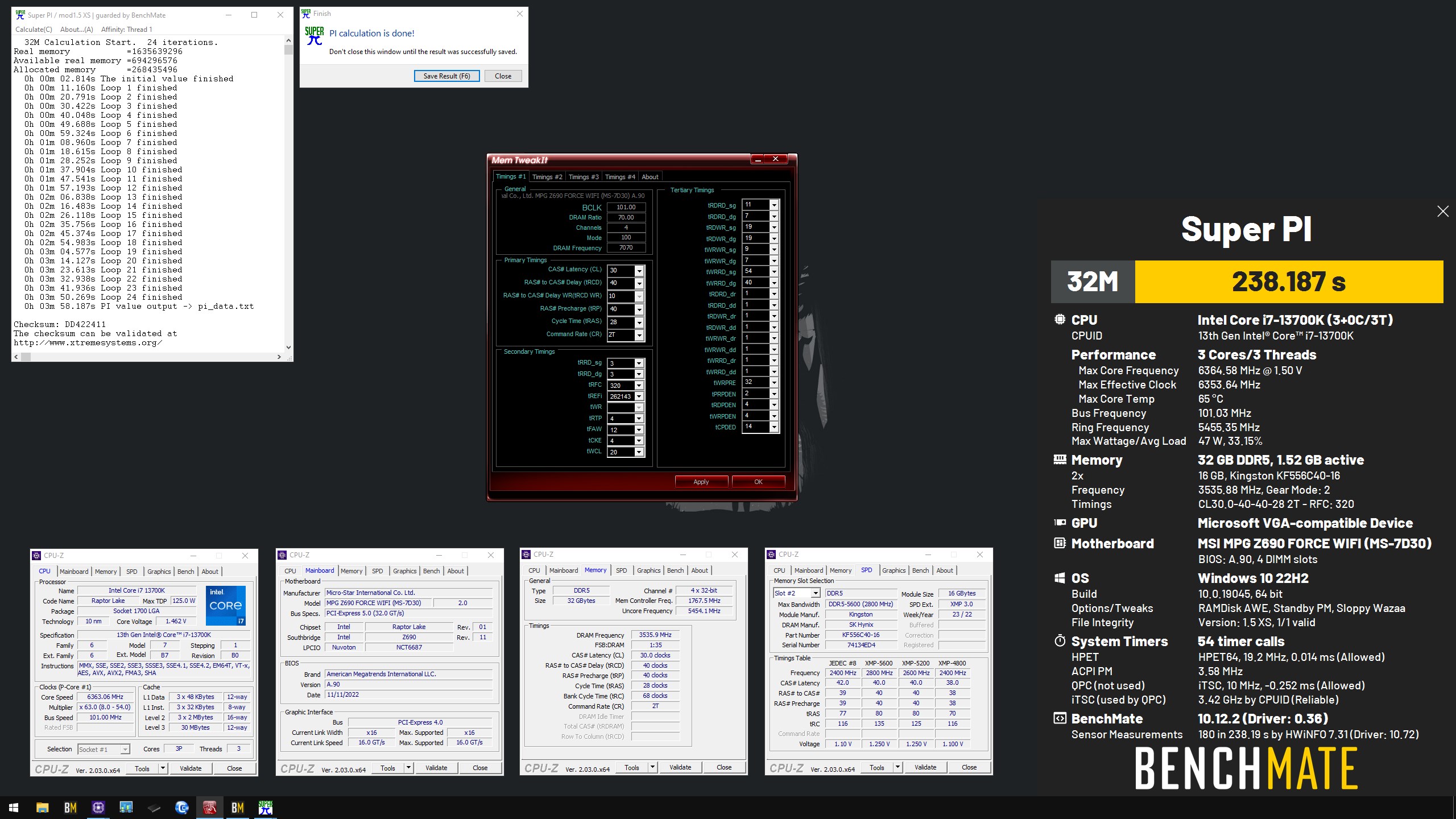
Task: Click the Close button in the Finish dialog
Action: click(x=503, y=76)
